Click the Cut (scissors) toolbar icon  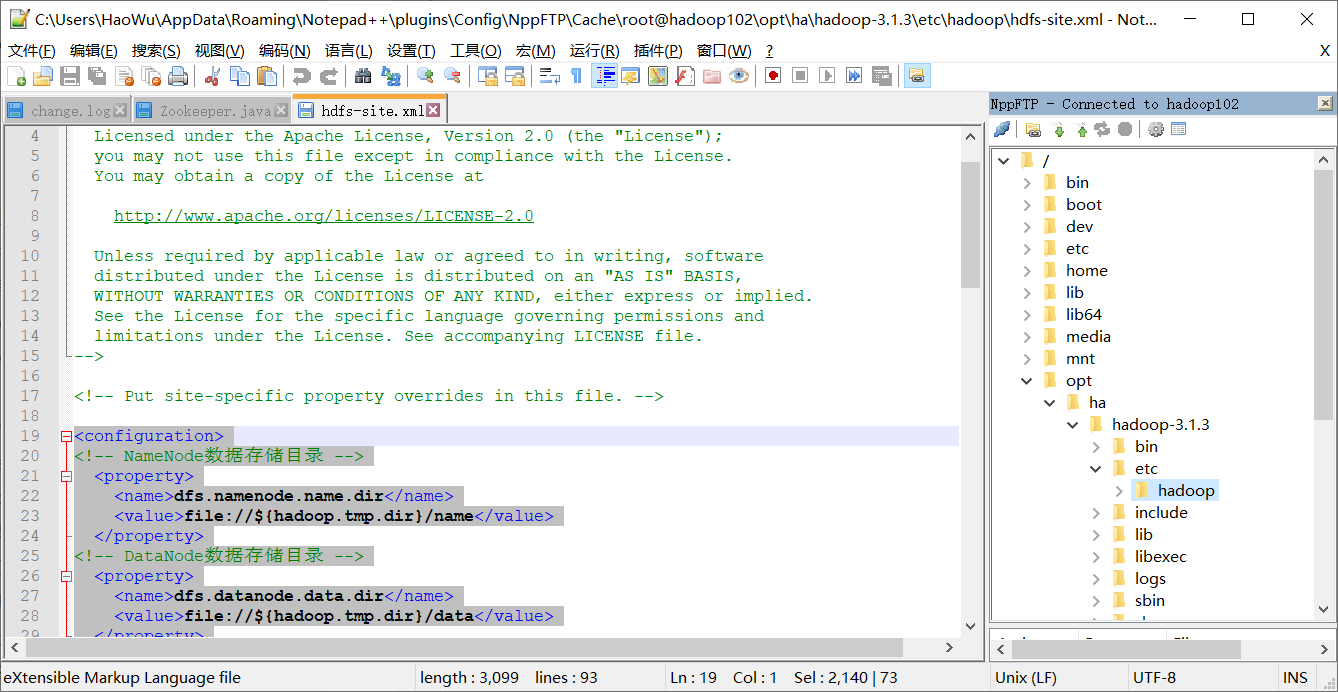click(212, 76)
